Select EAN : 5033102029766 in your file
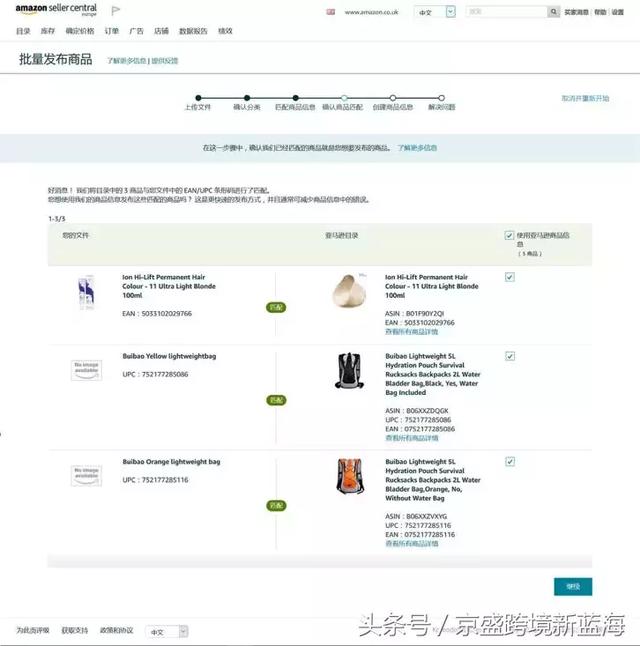640x646 pixels. 157,314
